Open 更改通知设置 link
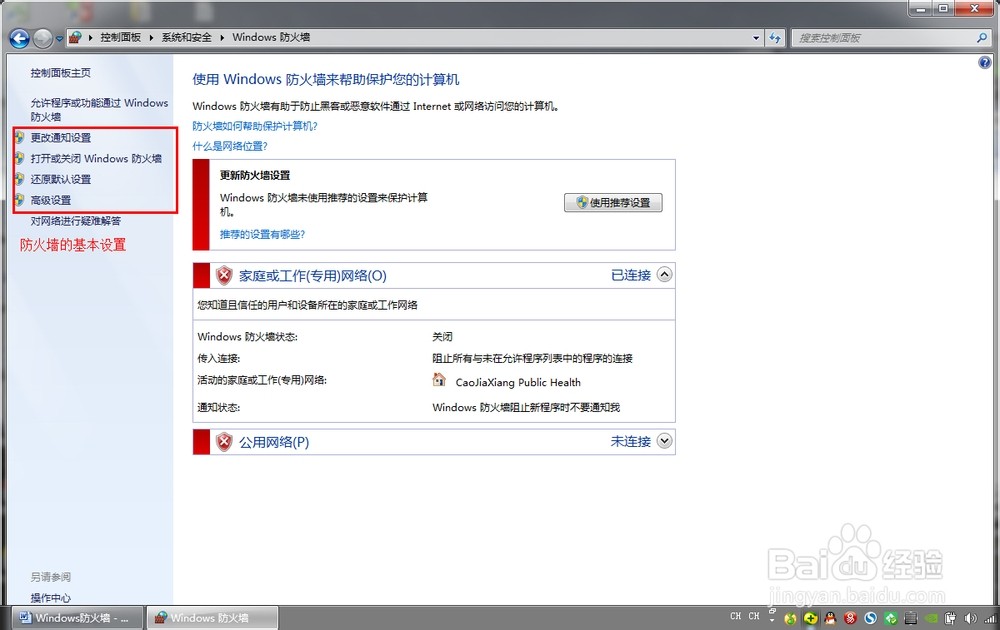Image resolution: width=1000 pixels, height=630 pixels. tap(61, 138)
